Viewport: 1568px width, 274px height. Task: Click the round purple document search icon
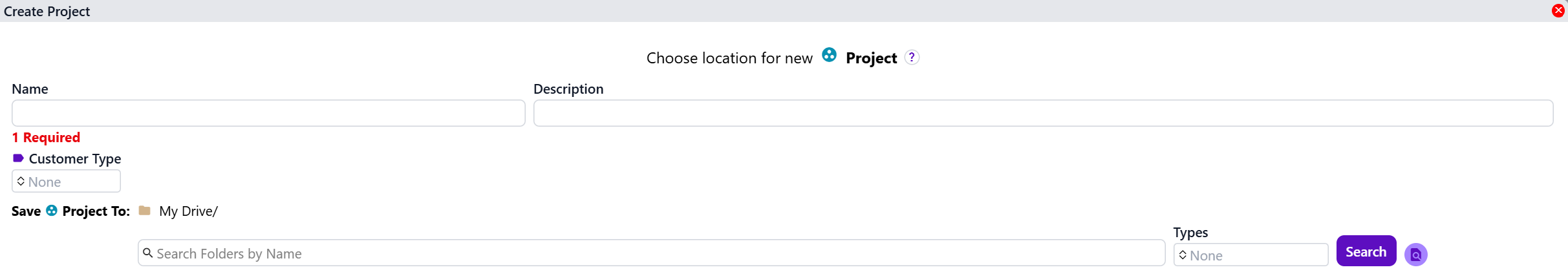[x=1415, y=255]
